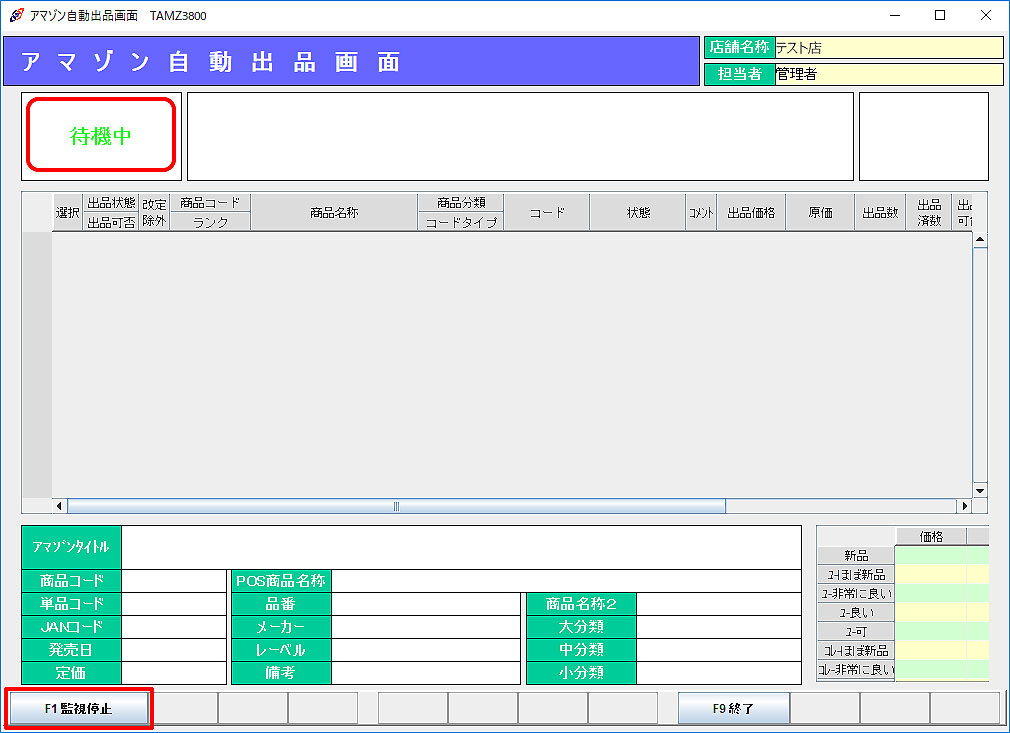Screen dimensions: 1010x733
Task: Click the 店舗名称 field showing テスト店
Action: click(888, 48)
